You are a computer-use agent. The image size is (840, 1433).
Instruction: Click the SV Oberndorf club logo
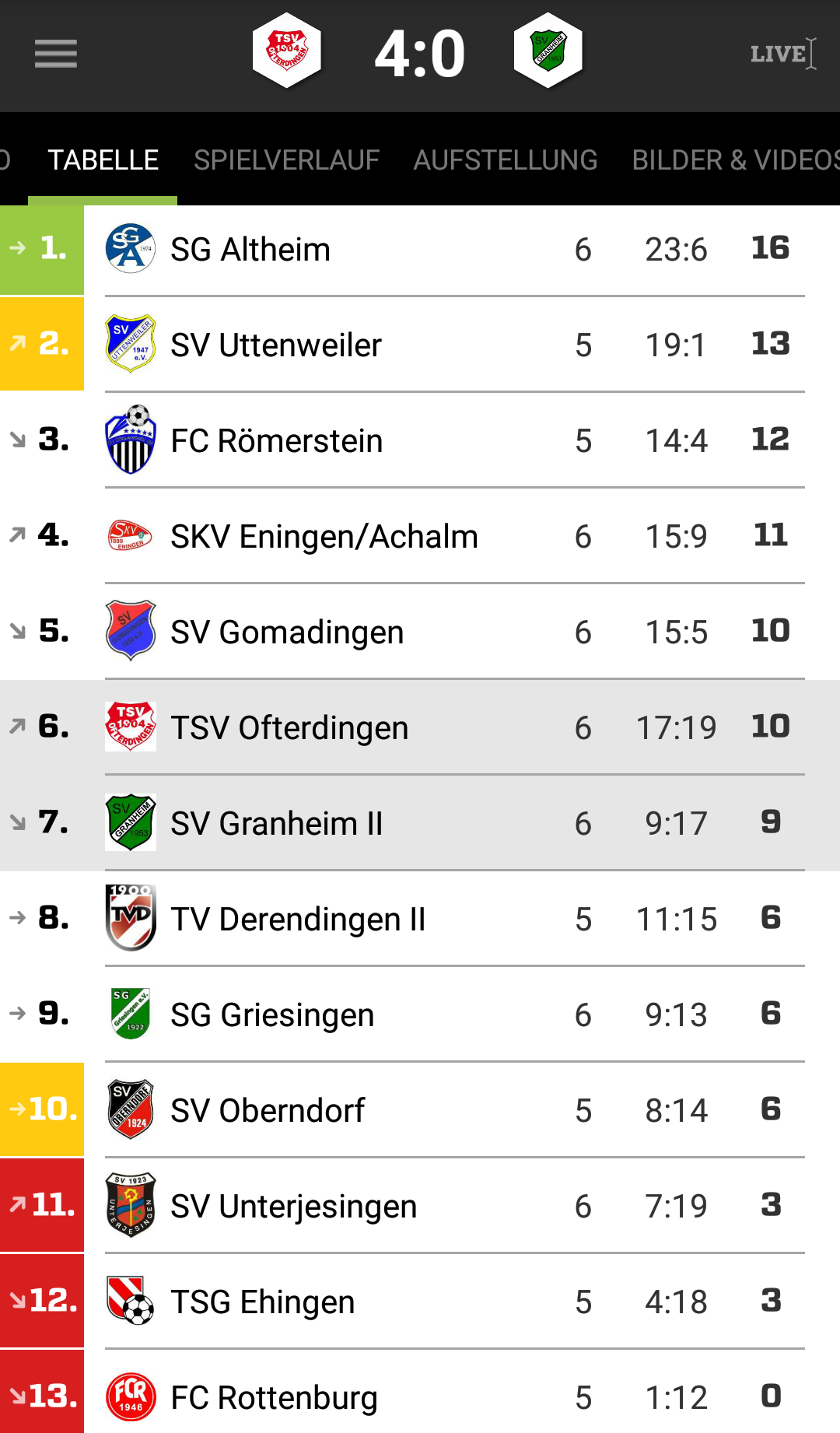[131, 1109]
